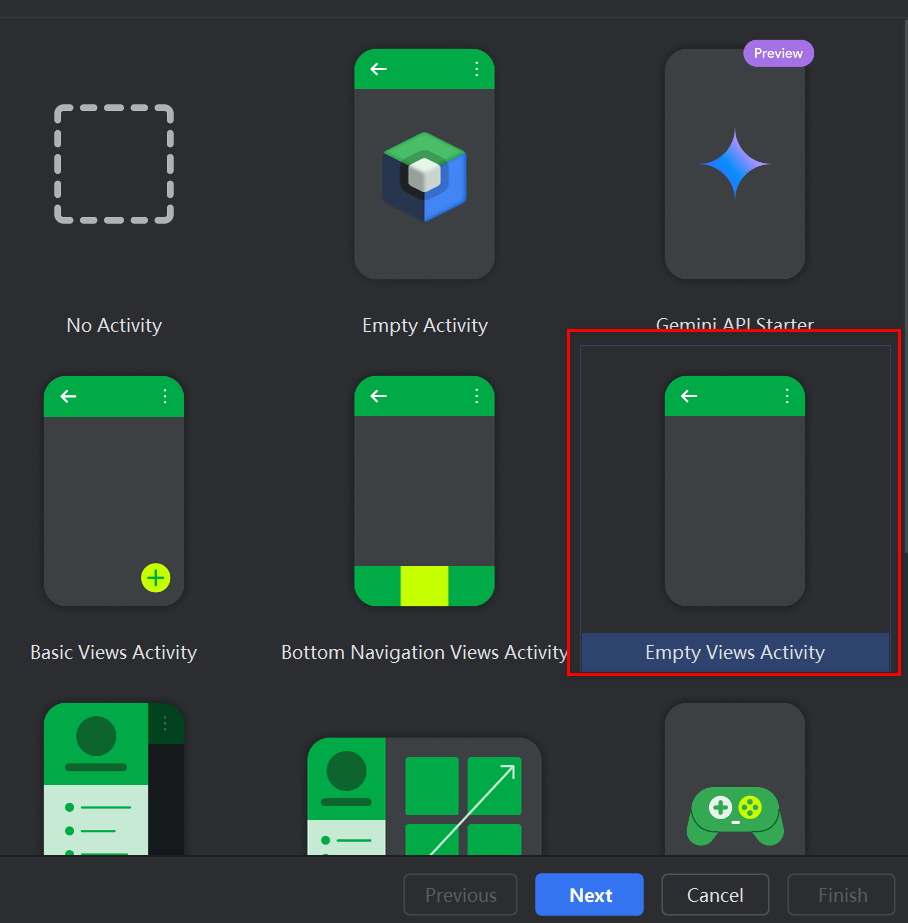Click the yellow highlighted bottom navigation tab
This screenshot has height=923, width=908.
click(x=424, y=586)
